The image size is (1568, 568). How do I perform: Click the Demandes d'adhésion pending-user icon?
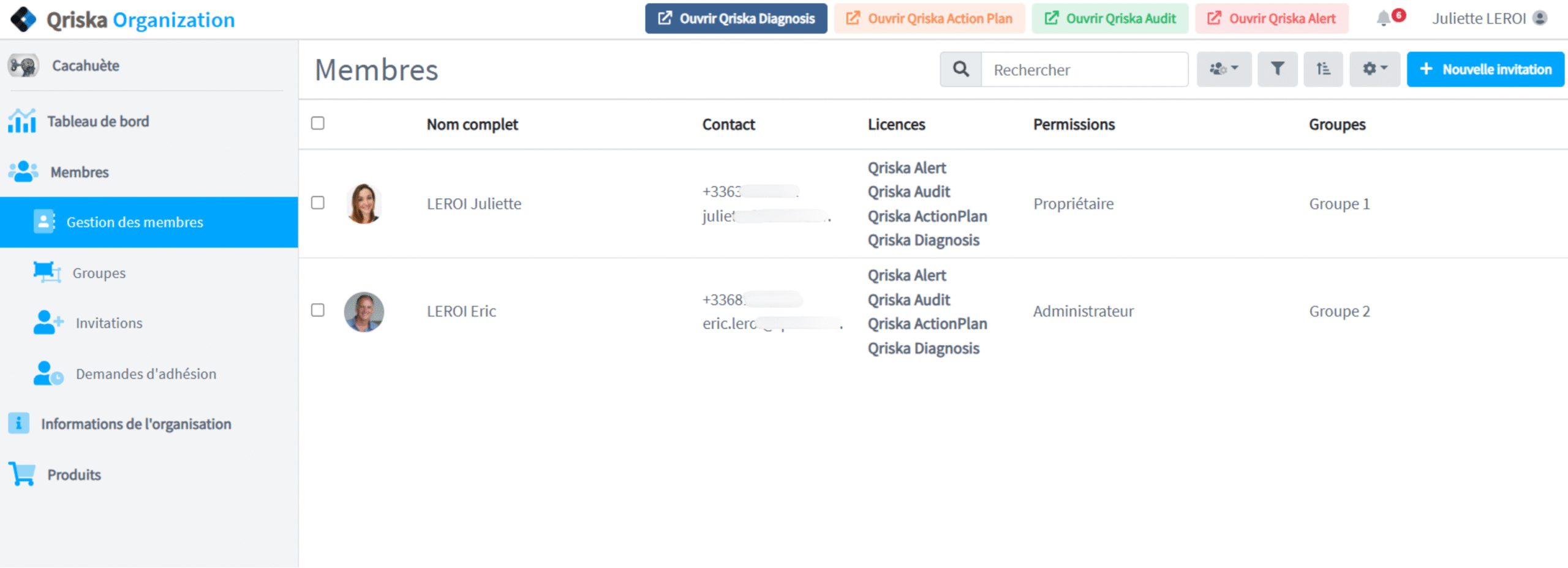[48, 373]
